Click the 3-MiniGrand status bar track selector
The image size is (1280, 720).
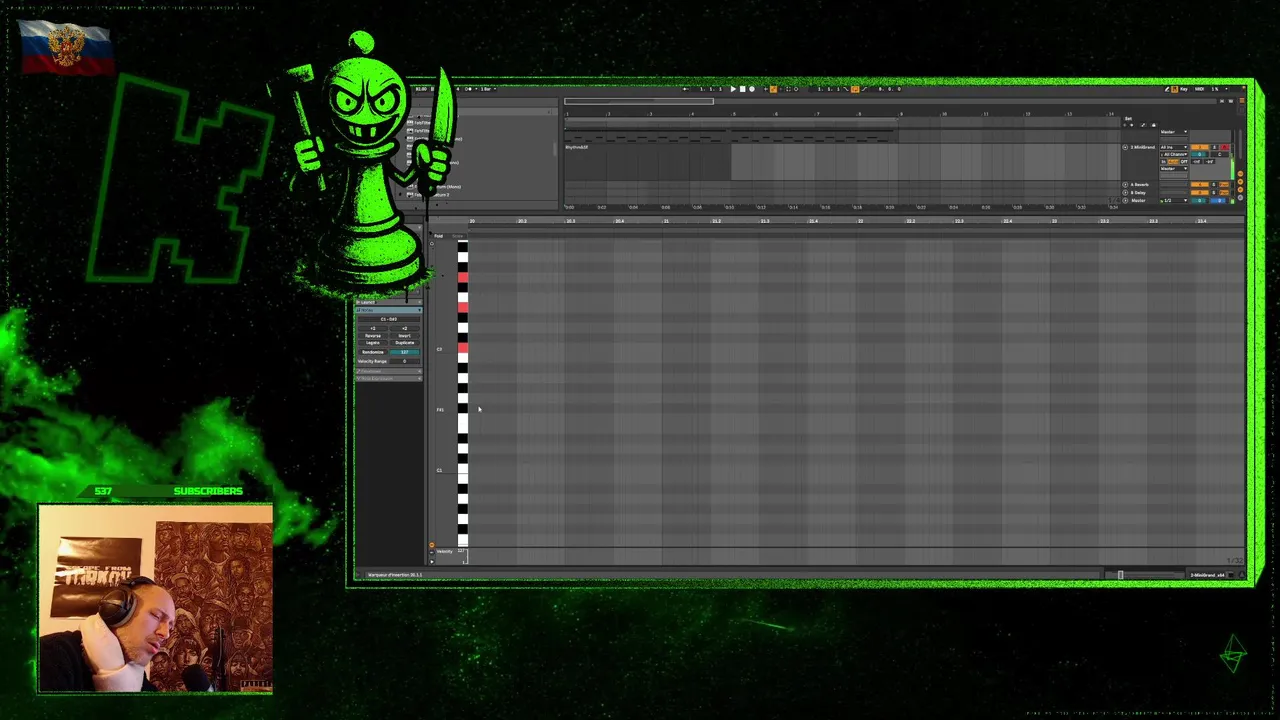click(1207, 575)
